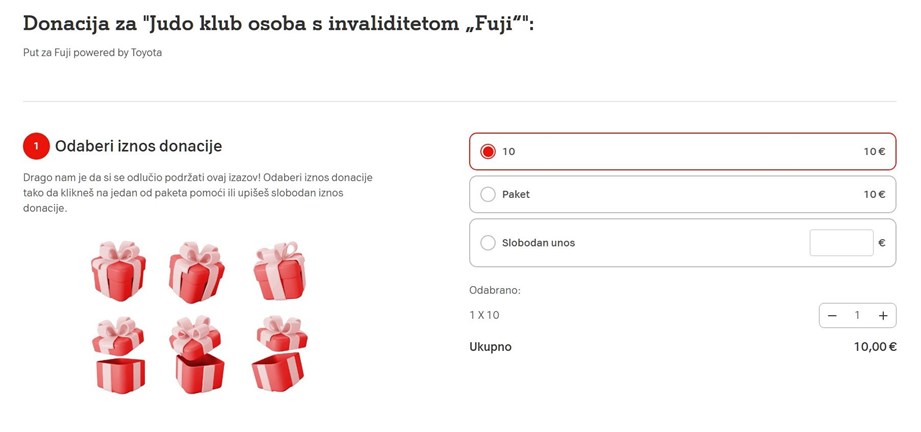Decrease quantity with the minus button
The image size is (921, 432).
832,316
